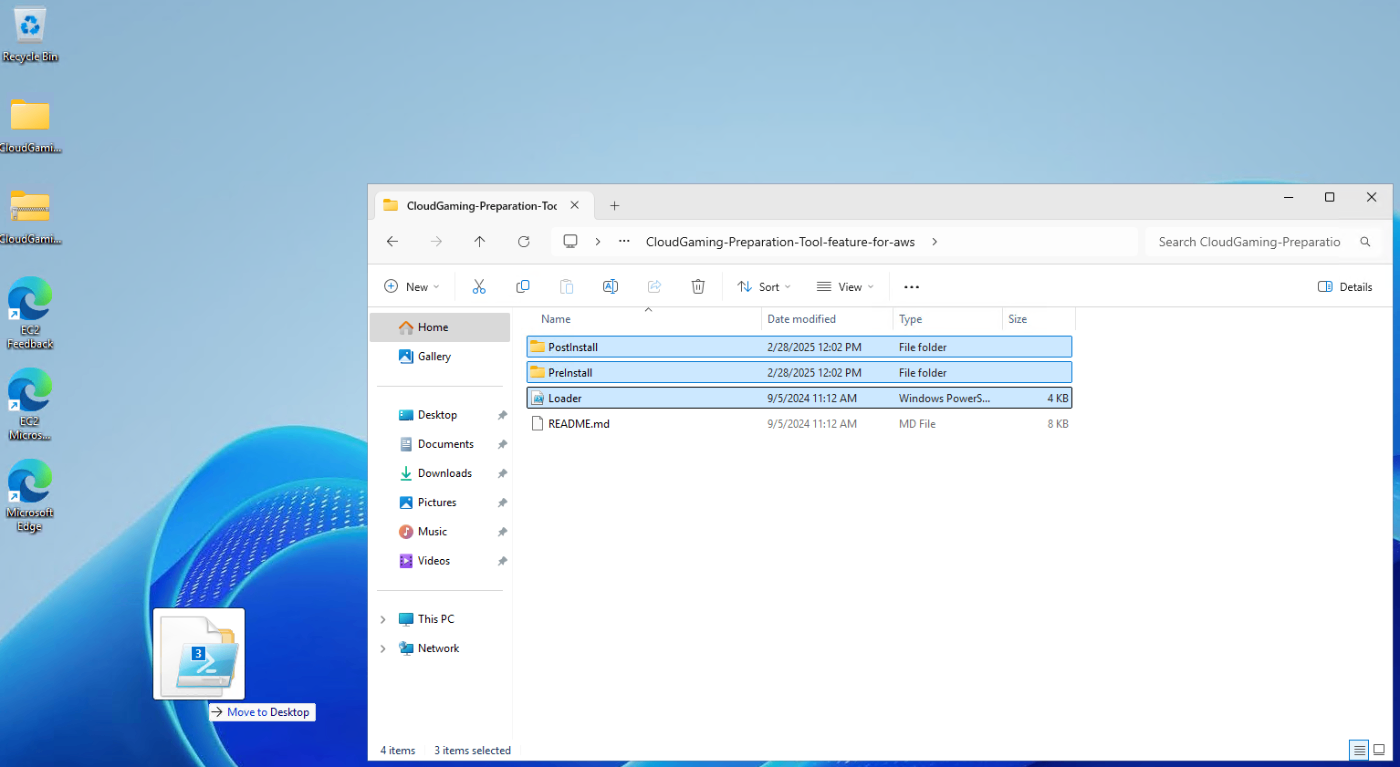Click the 4 KB size cell

(x=1058, y=398)
